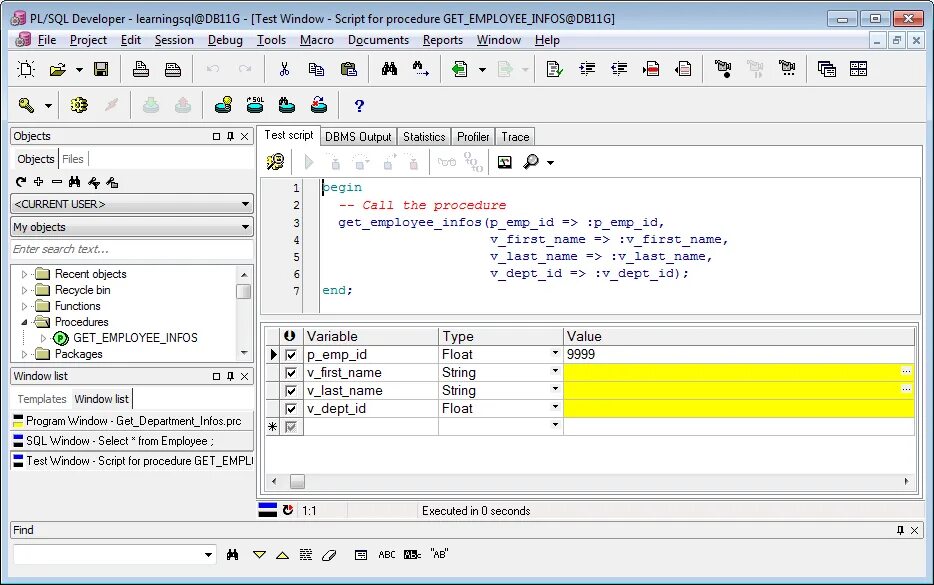The width and height of the screenshot is (934, 585).
Task: Click the find next down arrow icon
Action: point(259,555)
